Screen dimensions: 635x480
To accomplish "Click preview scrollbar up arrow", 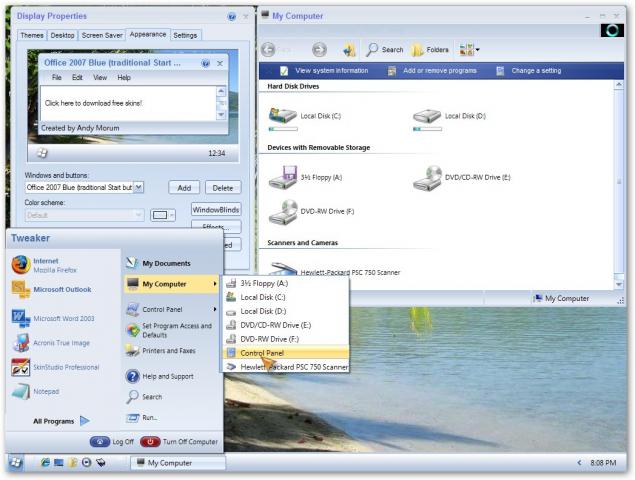I will tap(221, 91).
